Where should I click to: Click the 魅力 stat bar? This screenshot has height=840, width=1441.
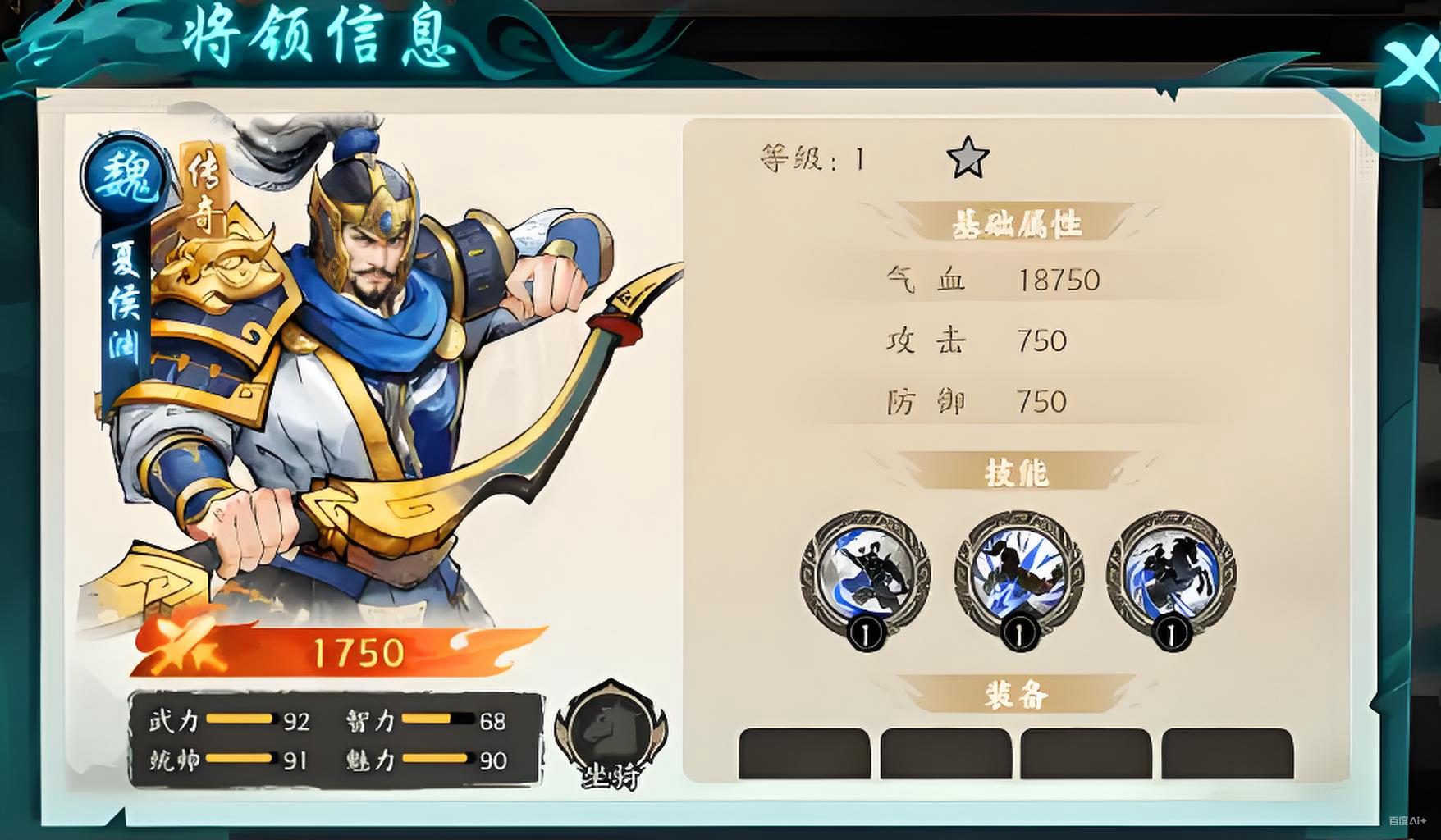tap(437, 759)
